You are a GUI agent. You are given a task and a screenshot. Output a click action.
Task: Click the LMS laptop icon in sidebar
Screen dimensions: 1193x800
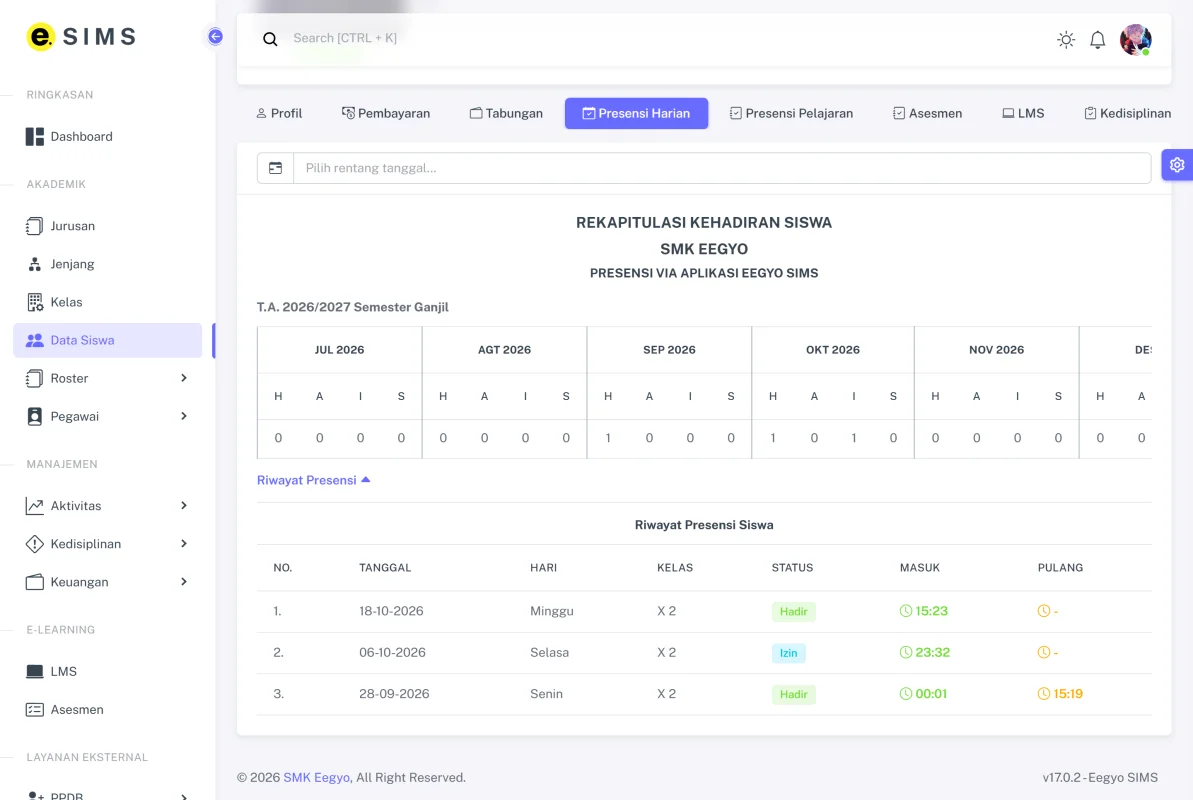pyautogui.click(x=35, y=671)
